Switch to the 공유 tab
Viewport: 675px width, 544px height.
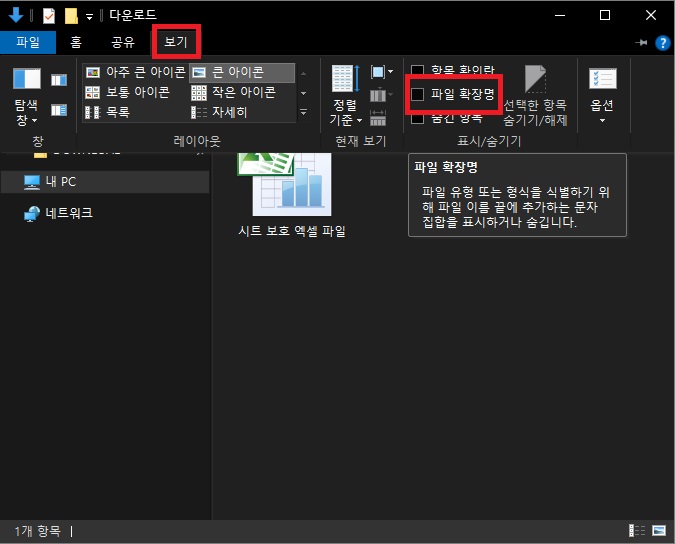[123, 42]
